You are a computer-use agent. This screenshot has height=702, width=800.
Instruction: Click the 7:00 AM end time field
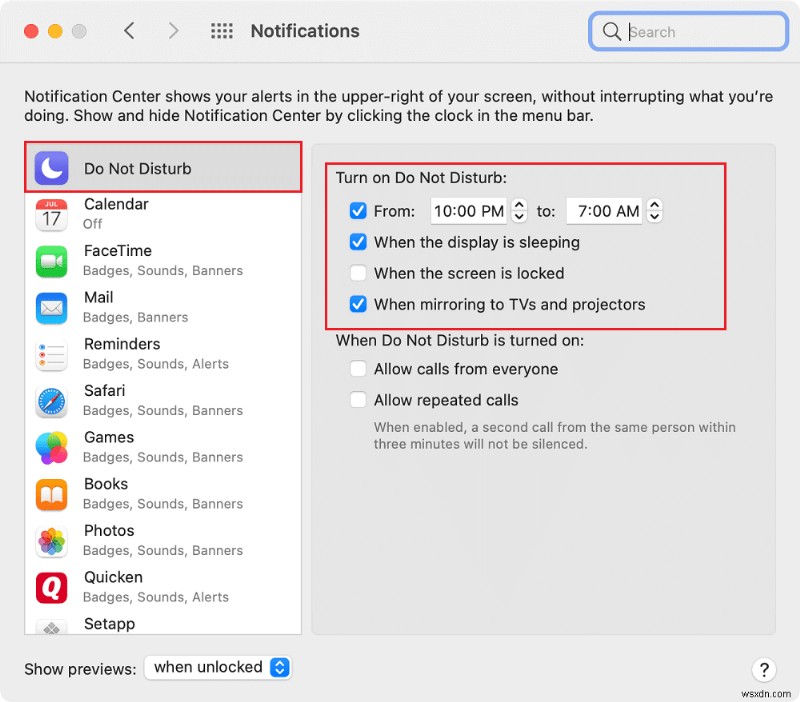point(604,211)
